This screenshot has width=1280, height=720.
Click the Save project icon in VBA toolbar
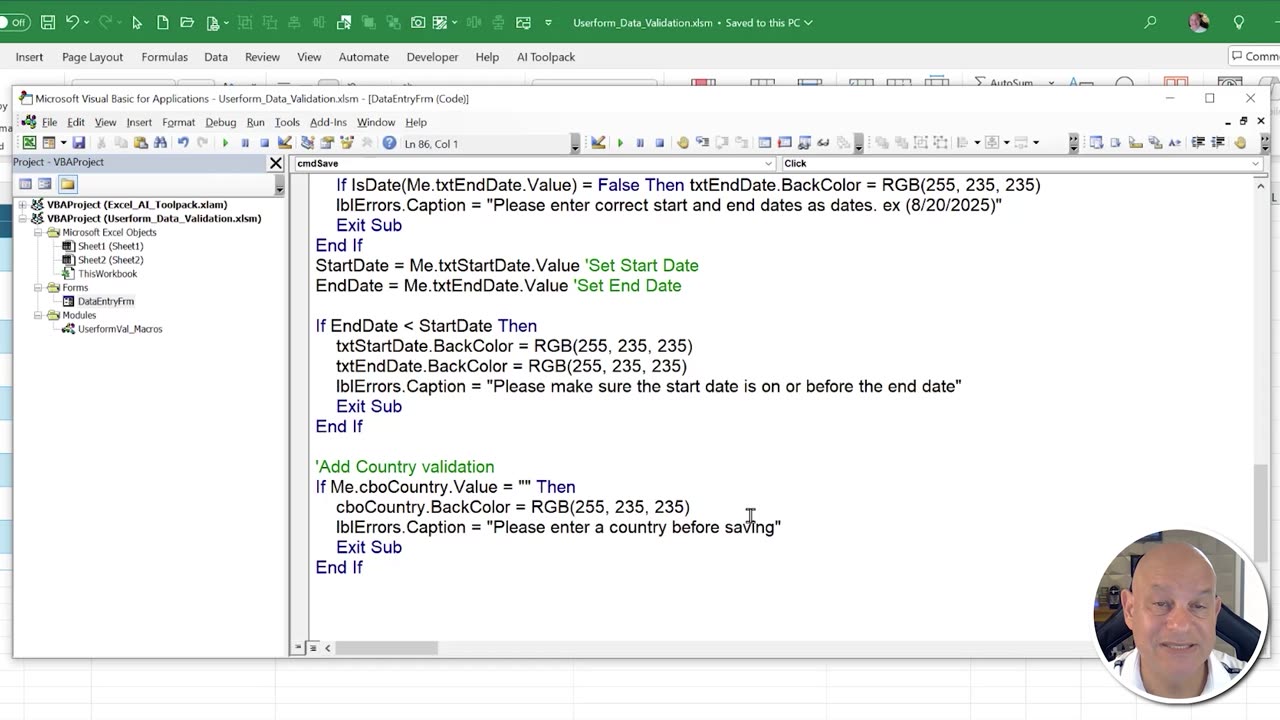[78, 143]
